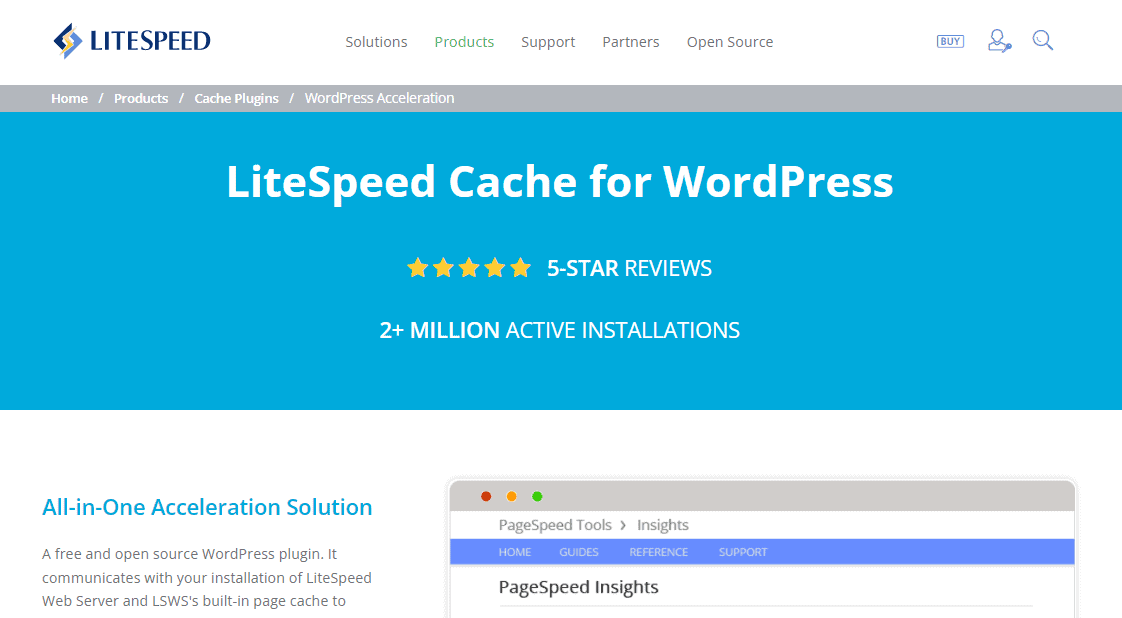The height and width of the screenshot is (618, 1122).
Task: Click the green dot in mockup window
Action: click(x=537, y=496)
